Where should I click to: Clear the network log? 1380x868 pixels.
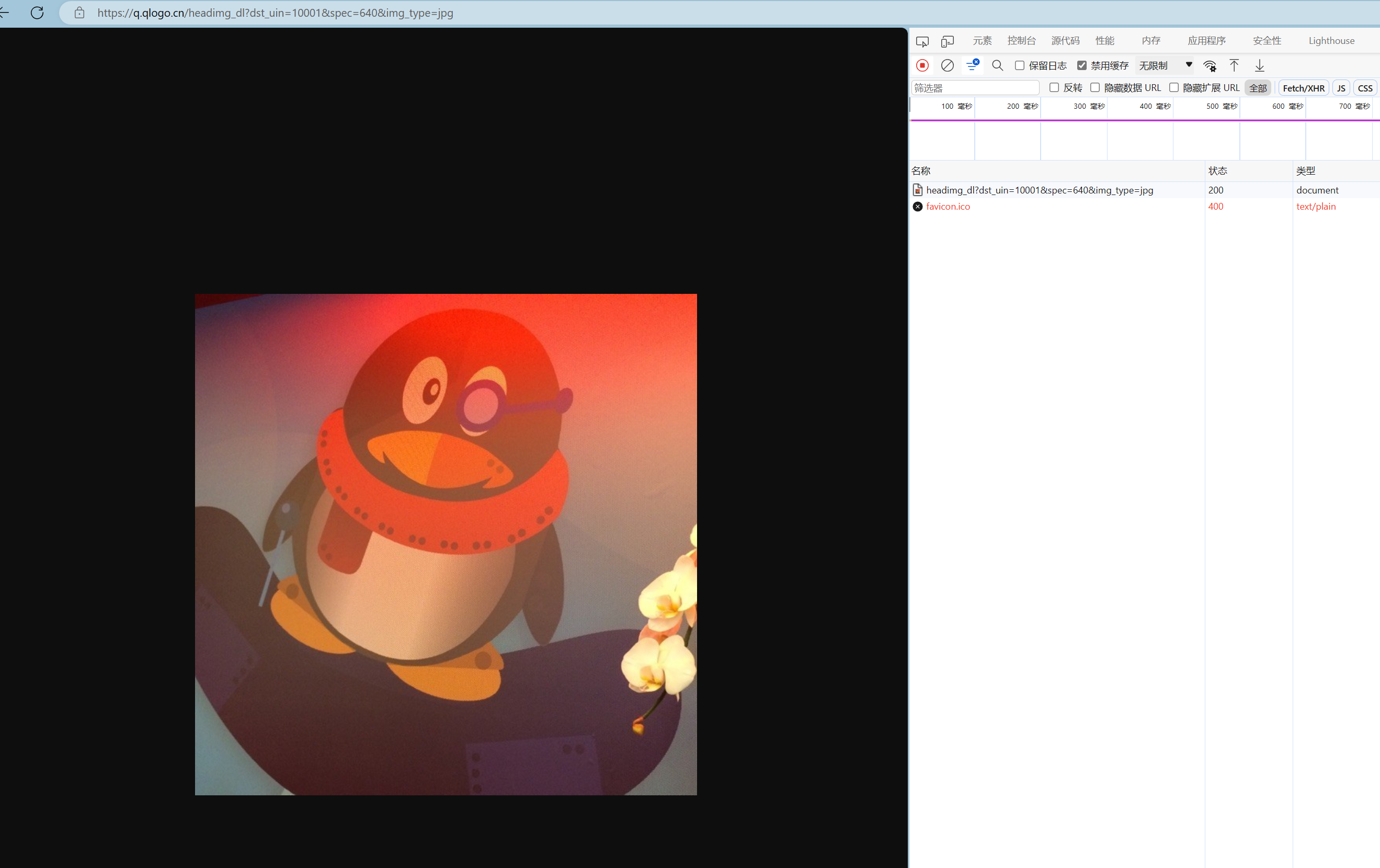(x=948, y=65)
